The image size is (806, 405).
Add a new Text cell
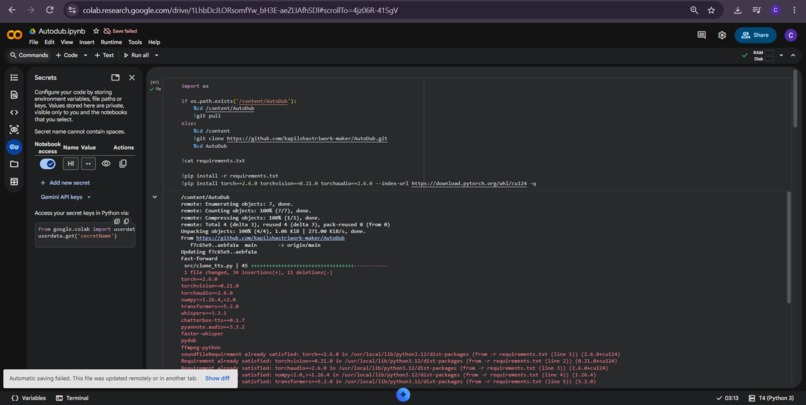104,55
